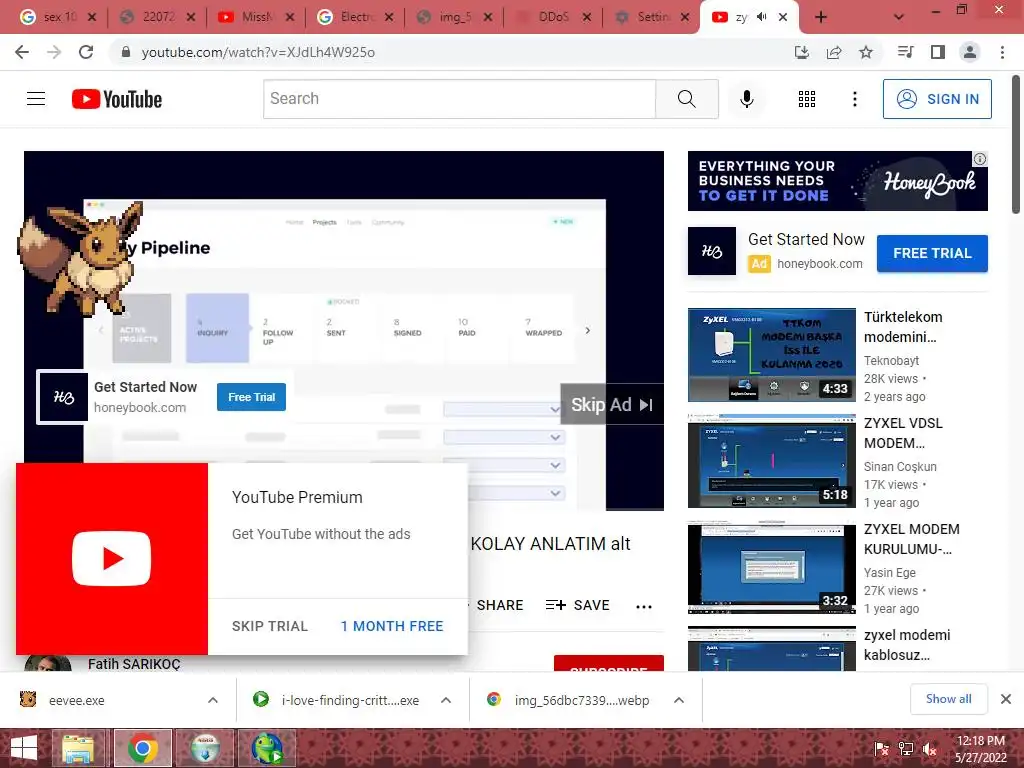Open the tab search dropdown chevron
The width and height of the screenshot is (1024, 768).
coord(899,17)
